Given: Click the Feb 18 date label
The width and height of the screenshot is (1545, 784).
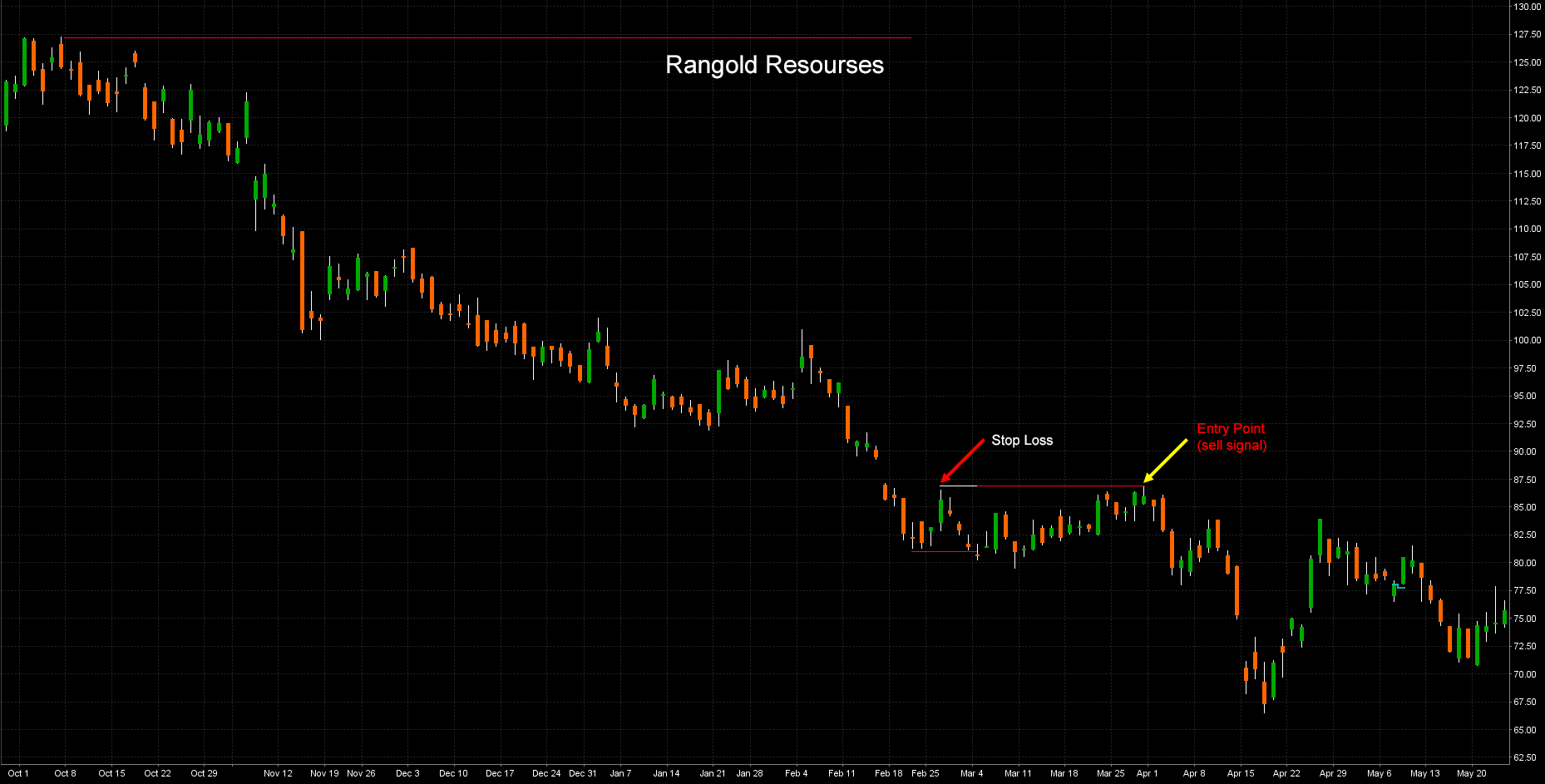Looking at the screenshot, I should coord(888,773).
